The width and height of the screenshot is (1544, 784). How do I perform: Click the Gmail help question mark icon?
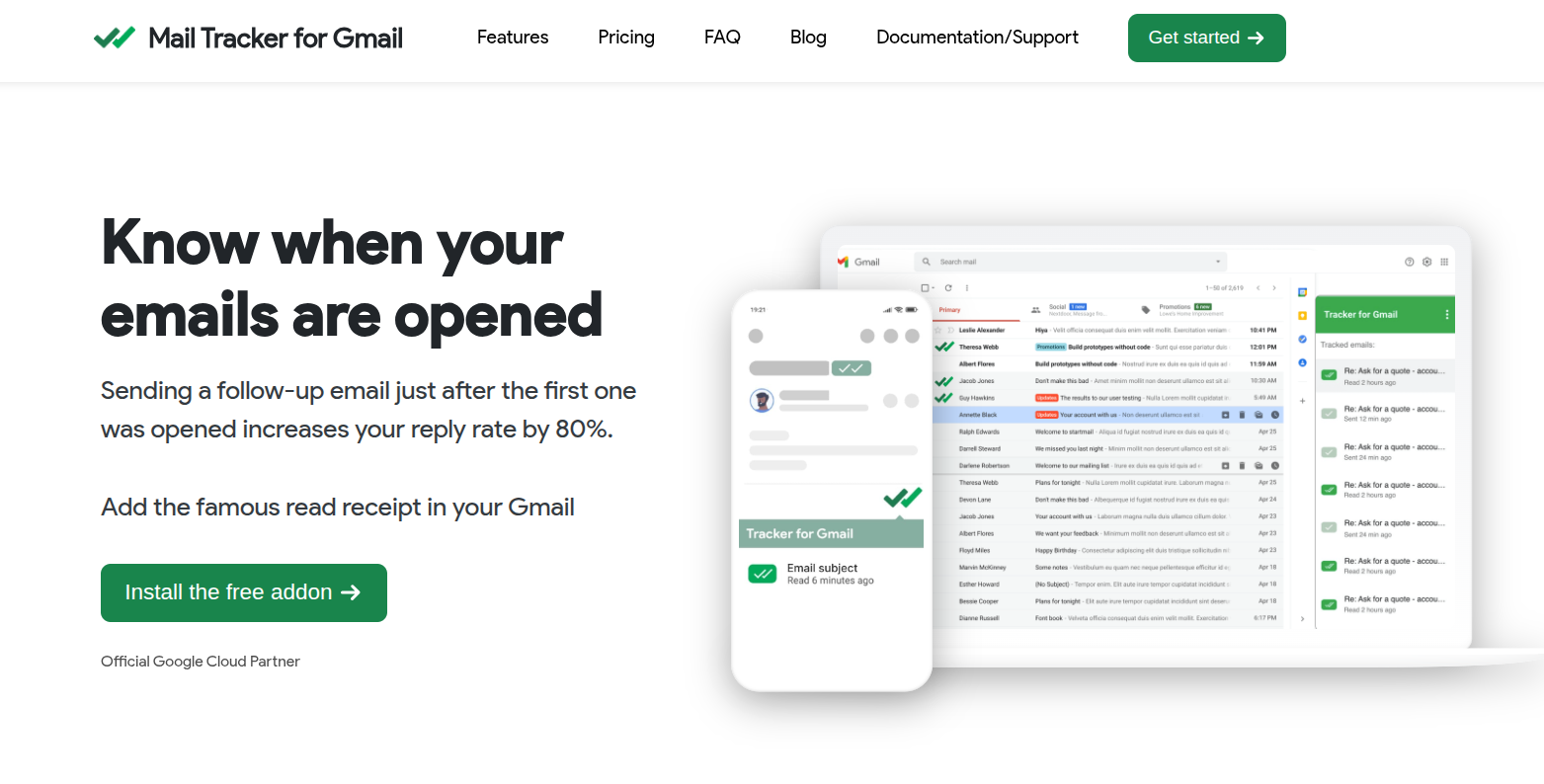coord(1409,262)
